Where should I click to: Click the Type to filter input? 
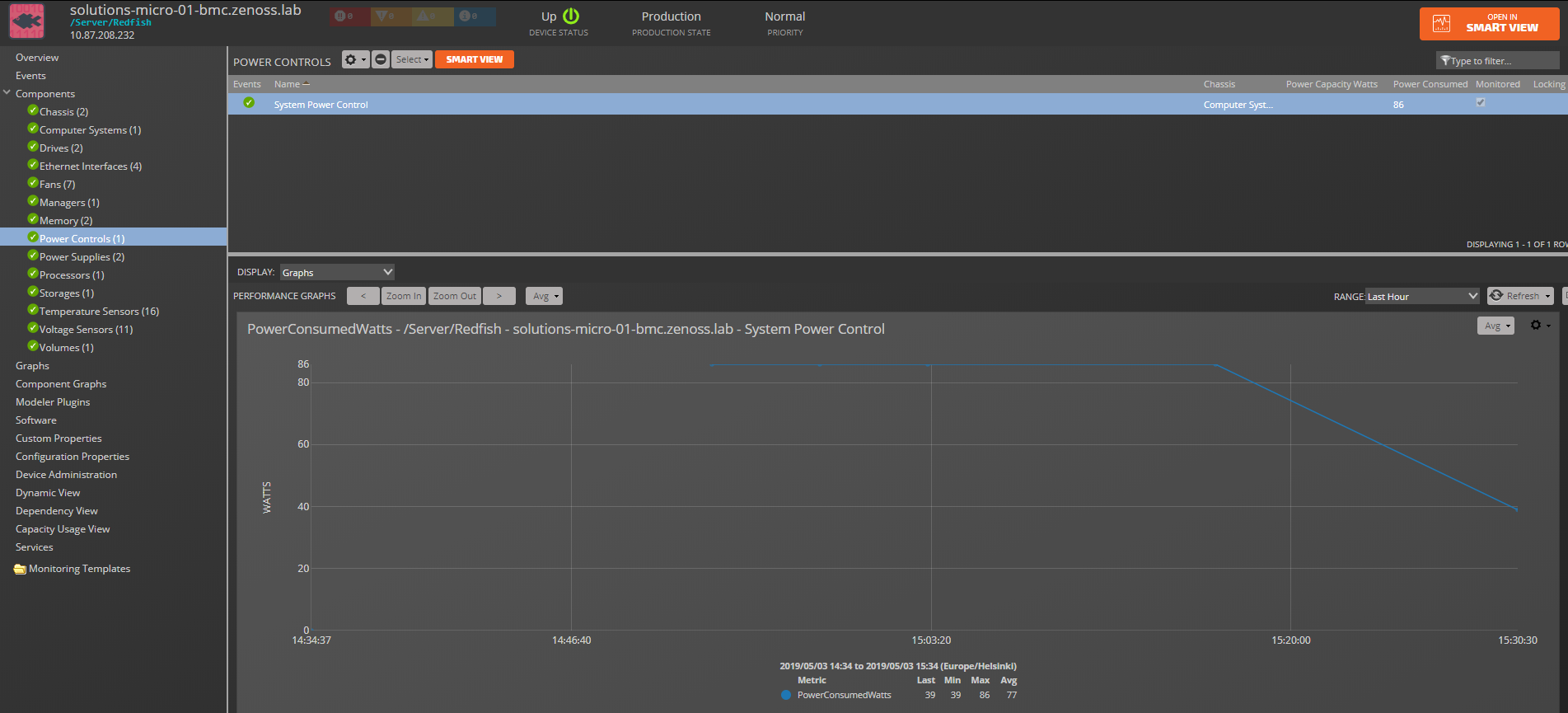pos(1497,61)
